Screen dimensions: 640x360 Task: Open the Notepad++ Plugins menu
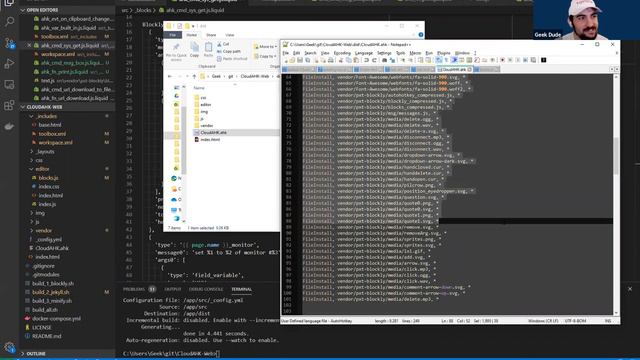click(443, 53)
